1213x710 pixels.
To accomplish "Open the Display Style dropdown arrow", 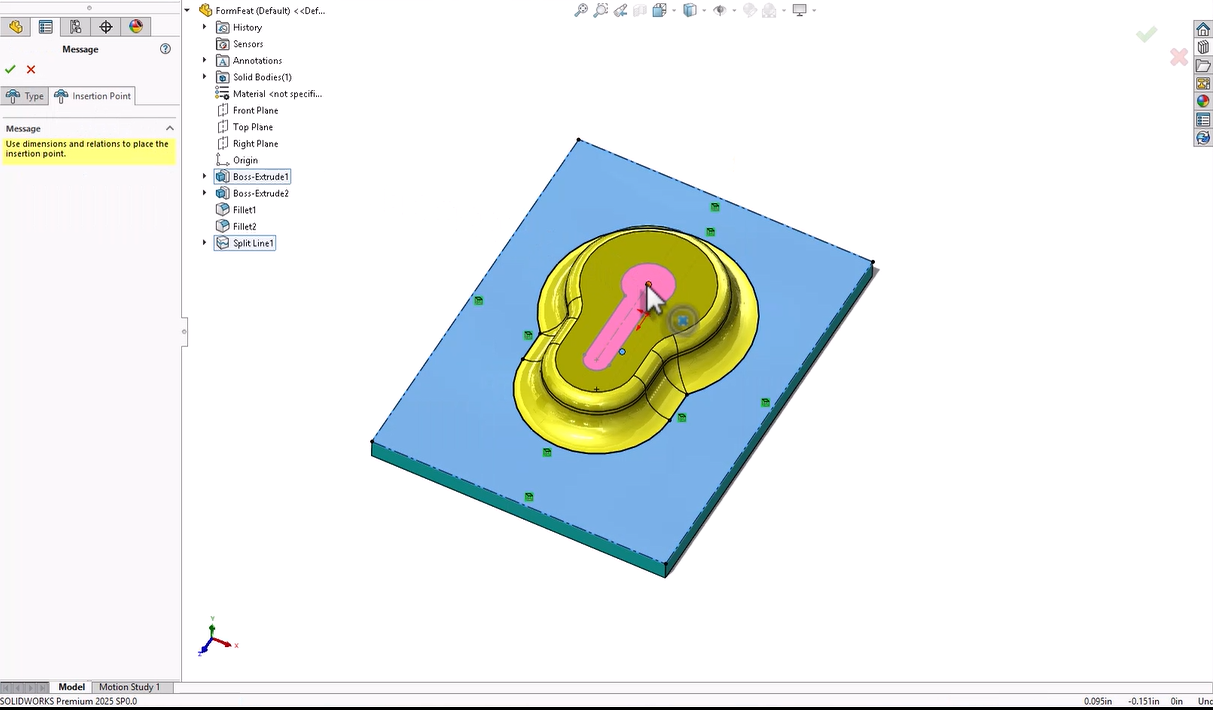I will 704,10.
